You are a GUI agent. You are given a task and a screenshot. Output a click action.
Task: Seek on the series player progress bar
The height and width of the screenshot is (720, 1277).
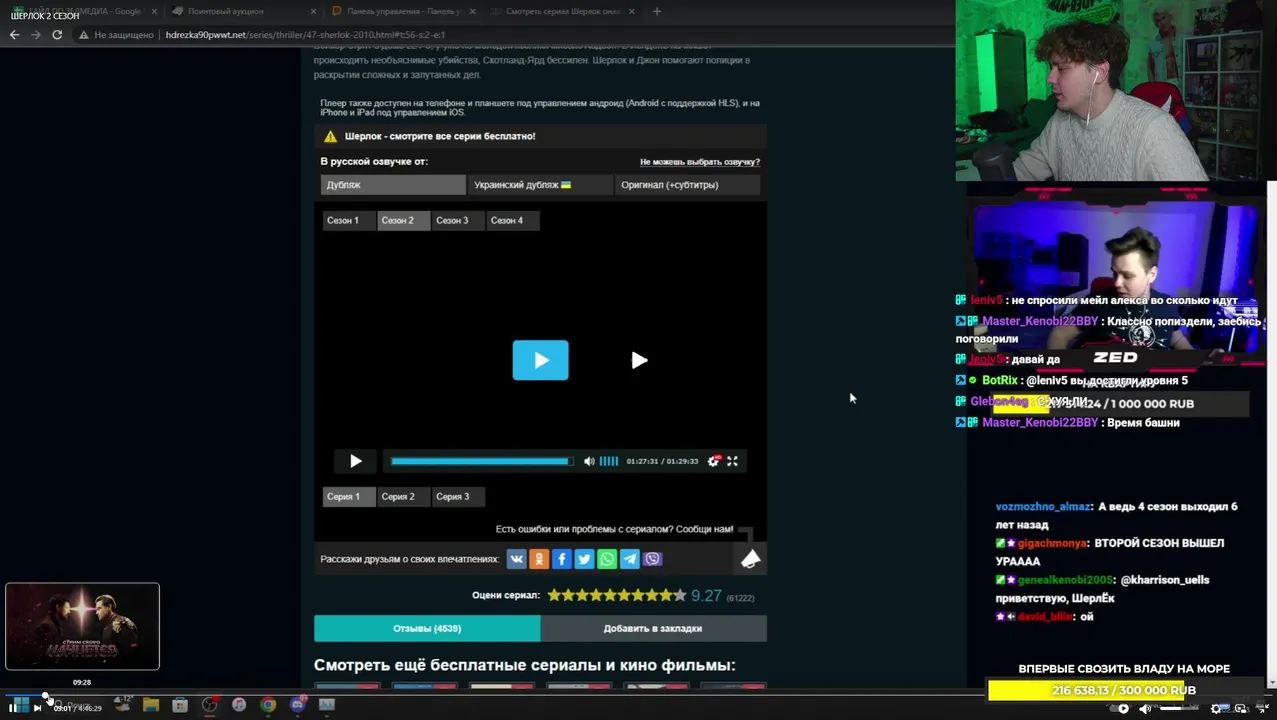[482, 461]
